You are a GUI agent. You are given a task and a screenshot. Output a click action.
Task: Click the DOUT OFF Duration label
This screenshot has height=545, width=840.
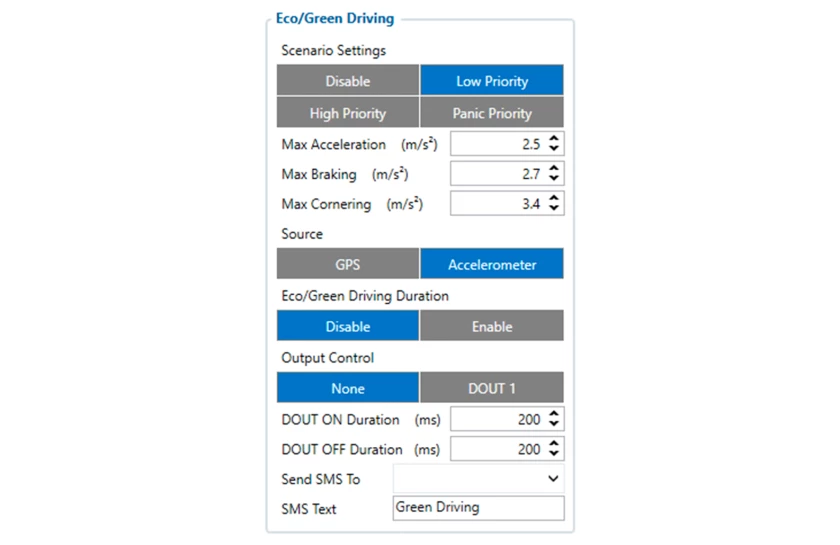tap(342, 450)
